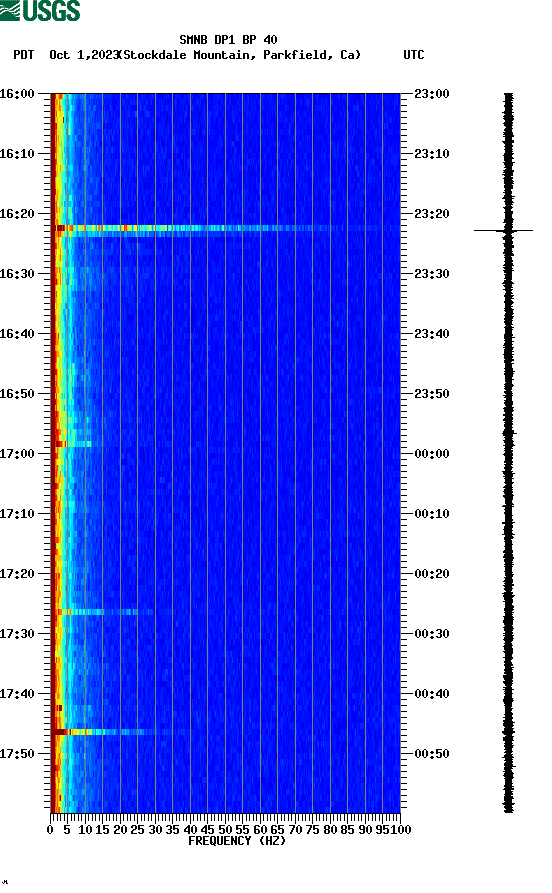Click the 00:00 UTC time label
552x893 pixels.
point(432,454)
